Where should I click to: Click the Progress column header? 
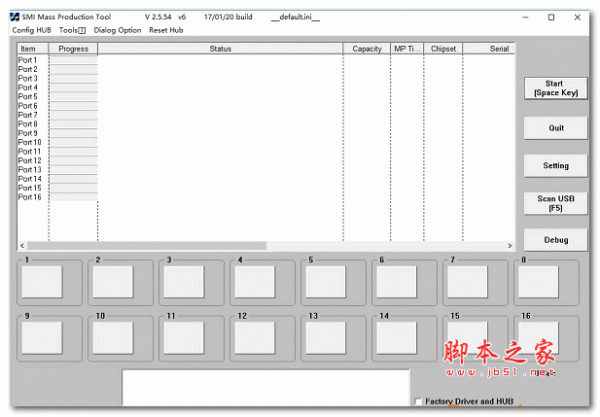pos(73,49)
